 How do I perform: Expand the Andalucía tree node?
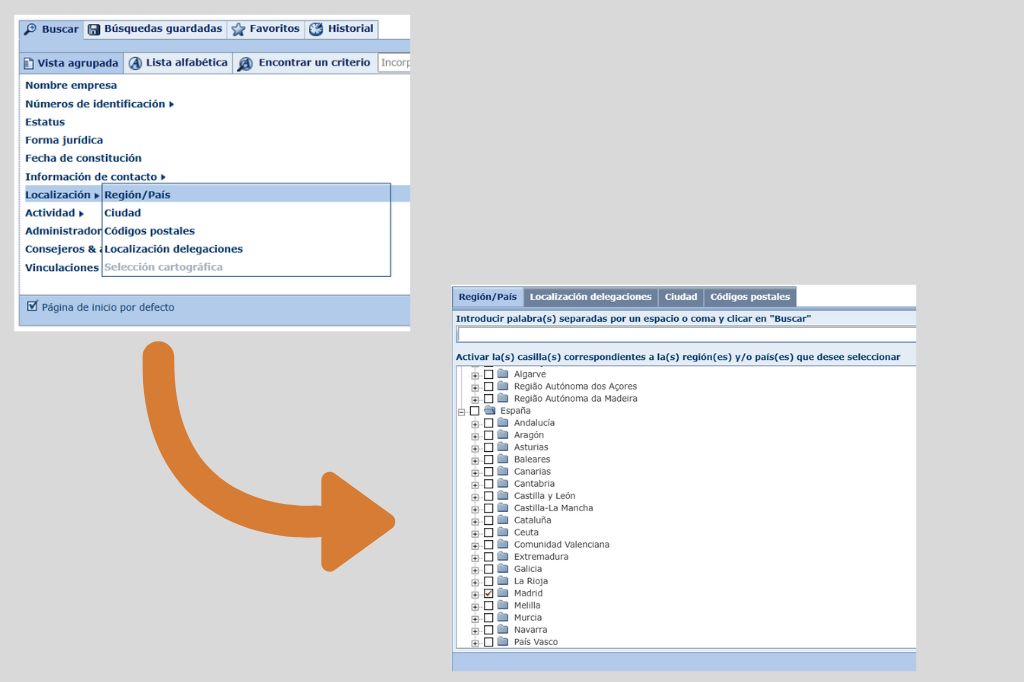(475, 423)
